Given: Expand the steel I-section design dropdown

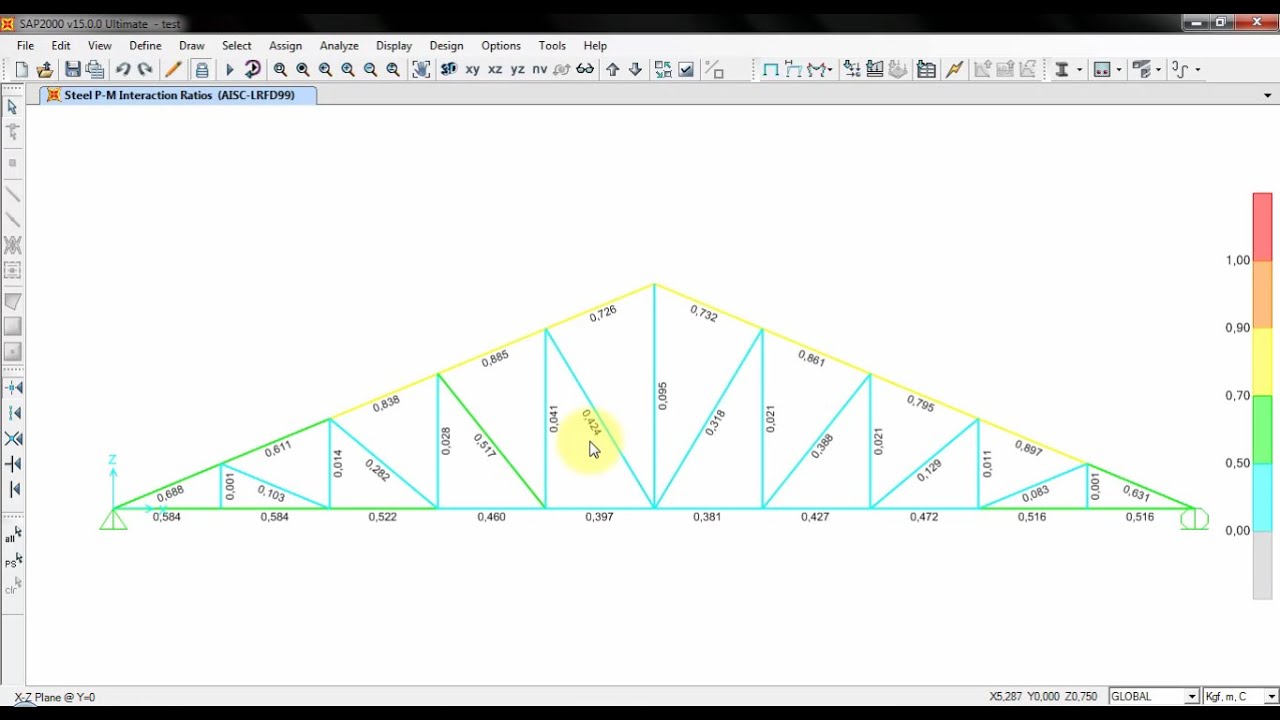Looking at the screenshot, I should pyautogui.click(x=1079, y=69).
